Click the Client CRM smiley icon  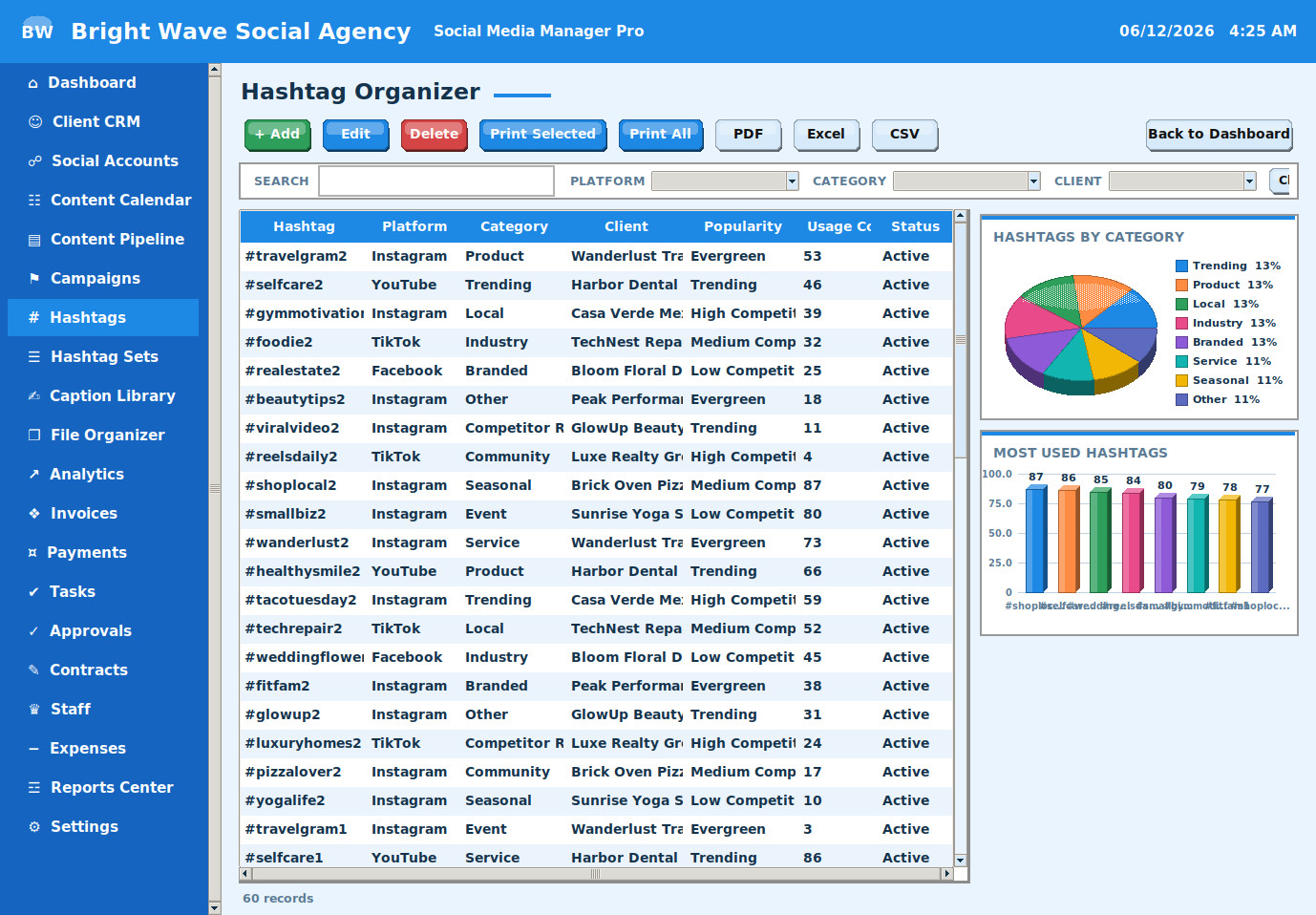click(x=35, y=122)
